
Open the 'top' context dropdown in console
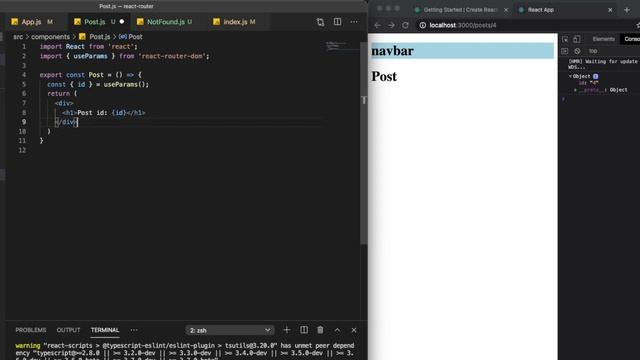click(x=593, y=51)
